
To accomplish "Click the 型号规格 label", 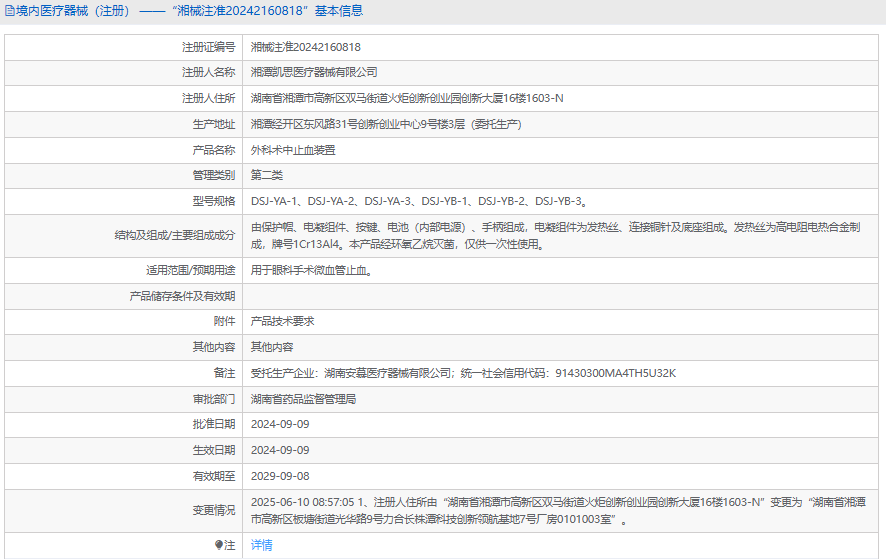I will [214, 201].
